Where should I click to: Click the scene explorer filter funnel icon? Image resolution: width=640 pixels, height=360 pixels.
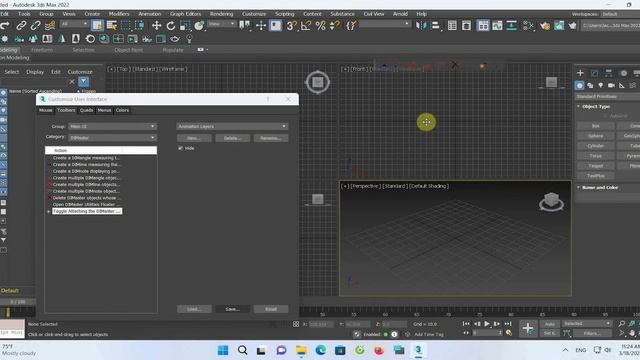[x=83, y=81]
